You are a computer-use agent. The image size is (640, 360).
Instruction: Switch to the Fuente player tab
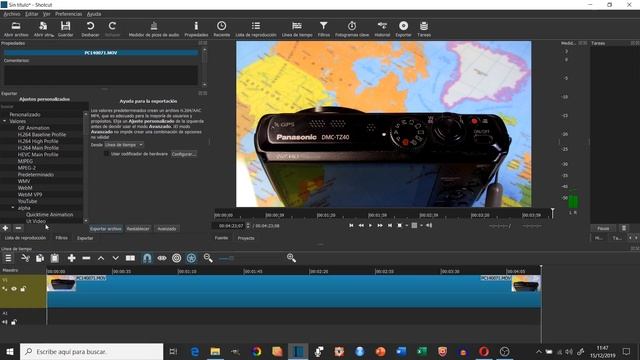(221, 238)
